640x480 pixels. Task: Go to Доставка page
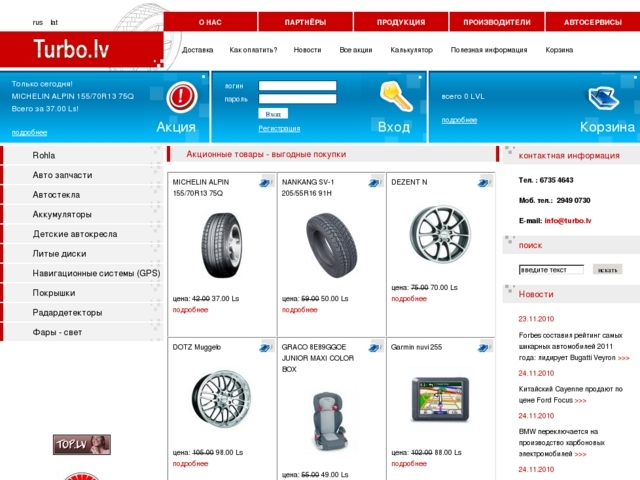tap(198, 50)
